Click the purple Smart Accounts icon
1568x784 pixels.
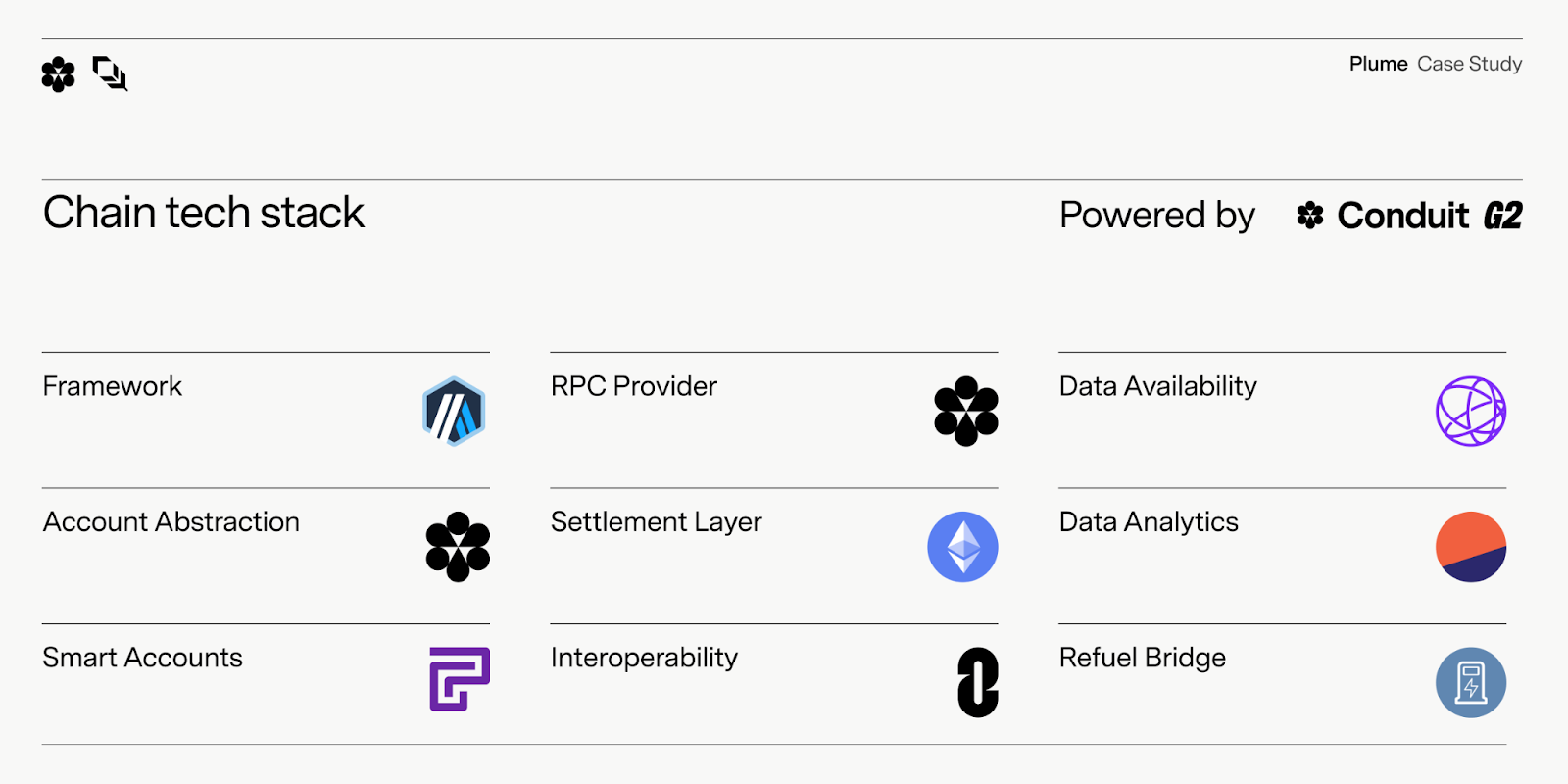(460, 679)
